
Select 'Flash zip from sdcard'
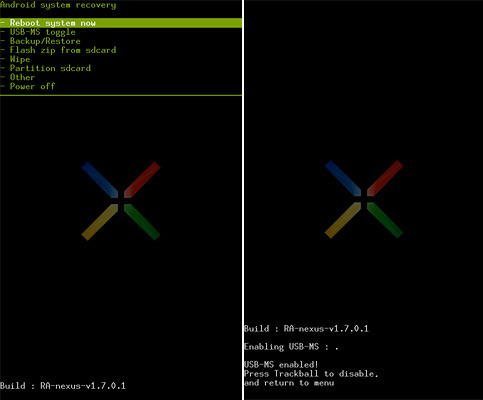58,50
